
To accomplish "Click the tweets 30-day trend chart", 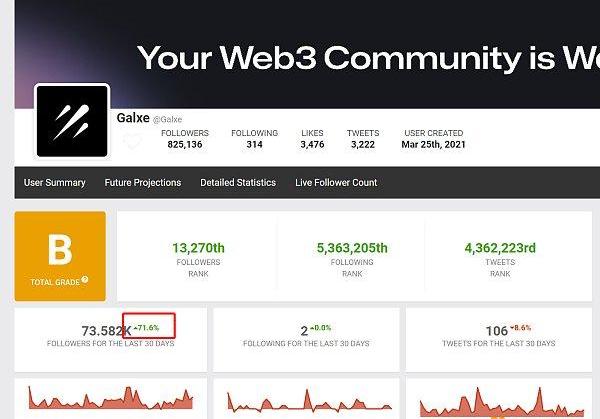I will pyautogui.click(x=505, y=400).
